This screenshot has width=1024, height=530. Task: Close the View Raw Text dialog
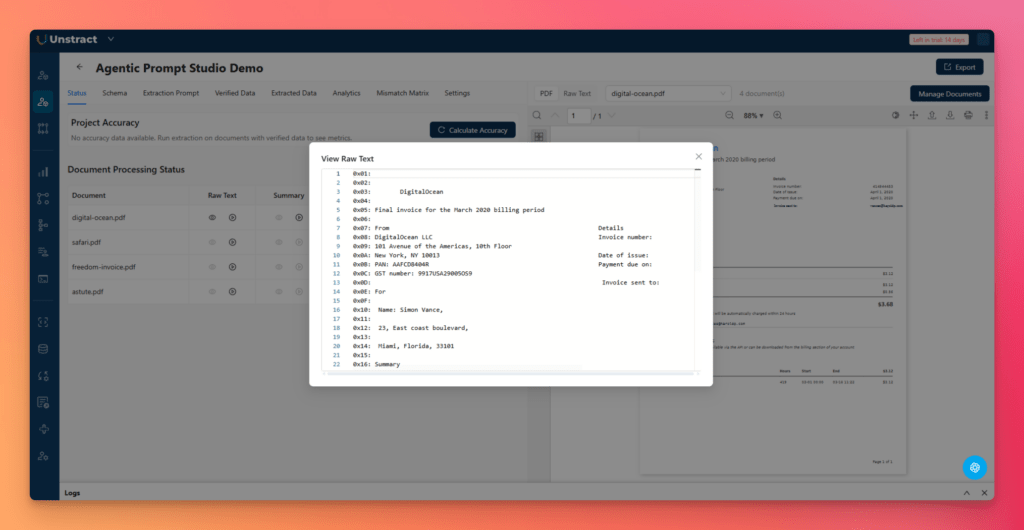coord(698,157)
